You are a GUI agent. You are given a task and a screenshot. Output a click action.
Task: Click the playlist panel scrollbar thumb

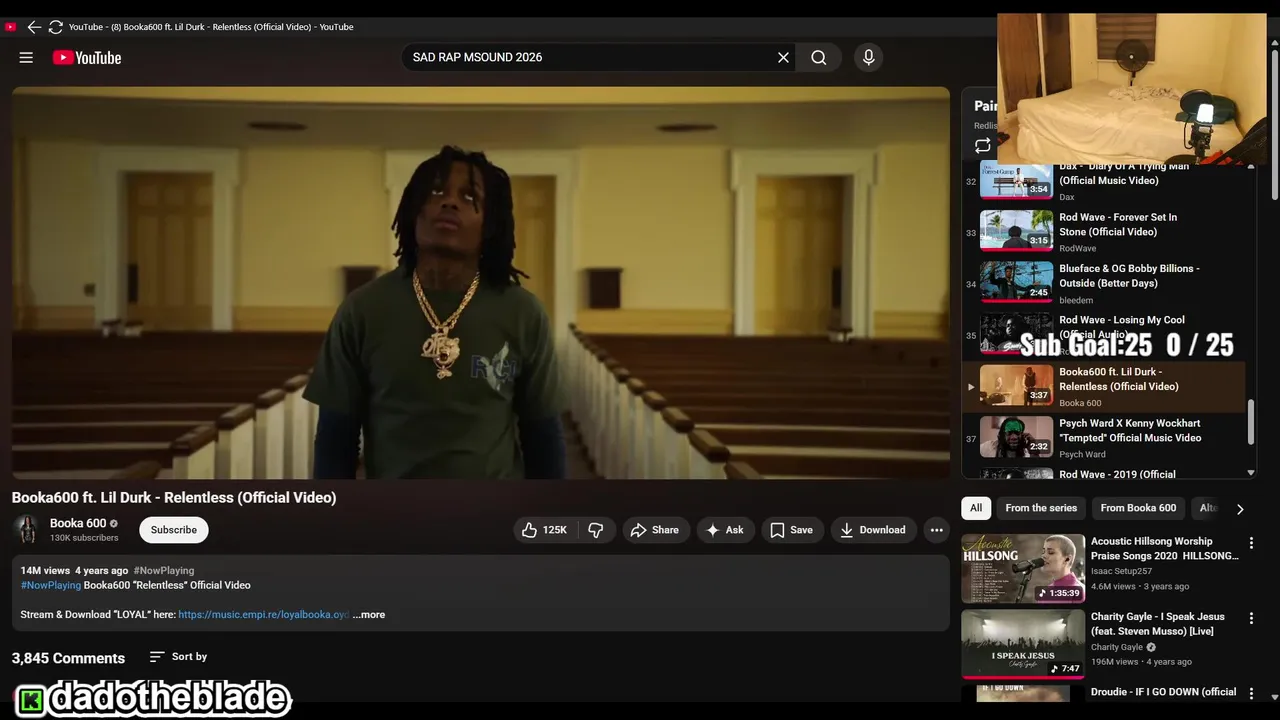pos(1251,422)
